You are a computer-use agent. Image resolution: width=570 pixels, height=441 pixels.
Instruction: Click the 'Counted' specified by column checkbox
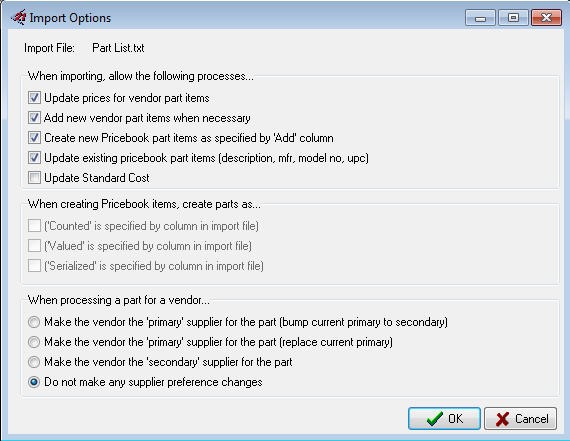tap(34, 226)
